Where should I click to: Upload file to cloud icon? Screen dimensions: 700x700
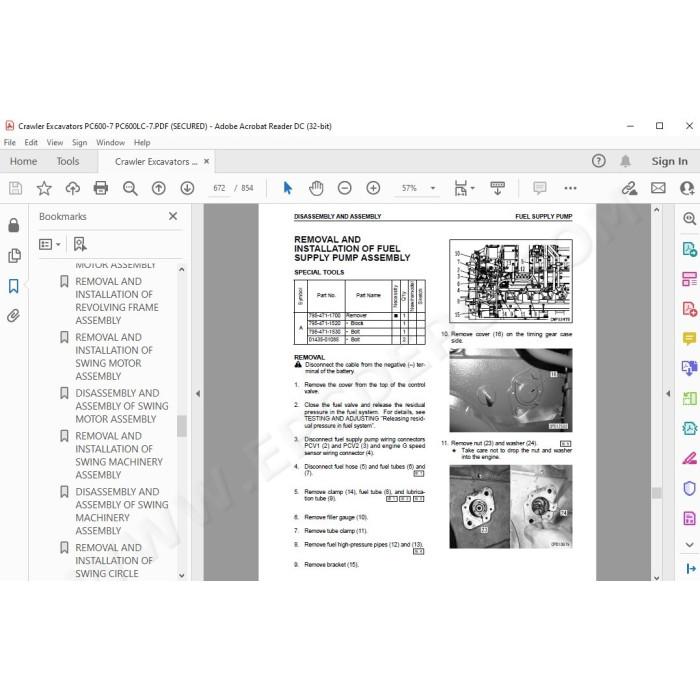72,188
